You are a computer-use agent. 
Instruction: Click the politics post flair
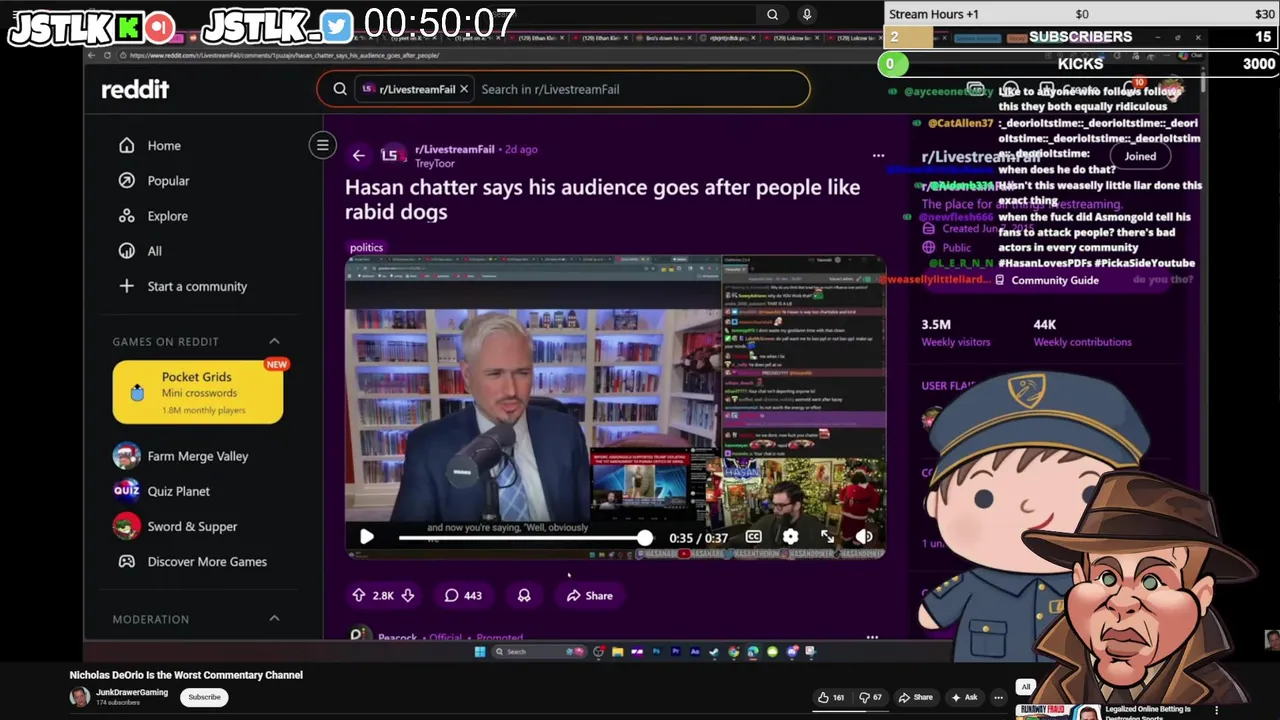tap(366, 247)
